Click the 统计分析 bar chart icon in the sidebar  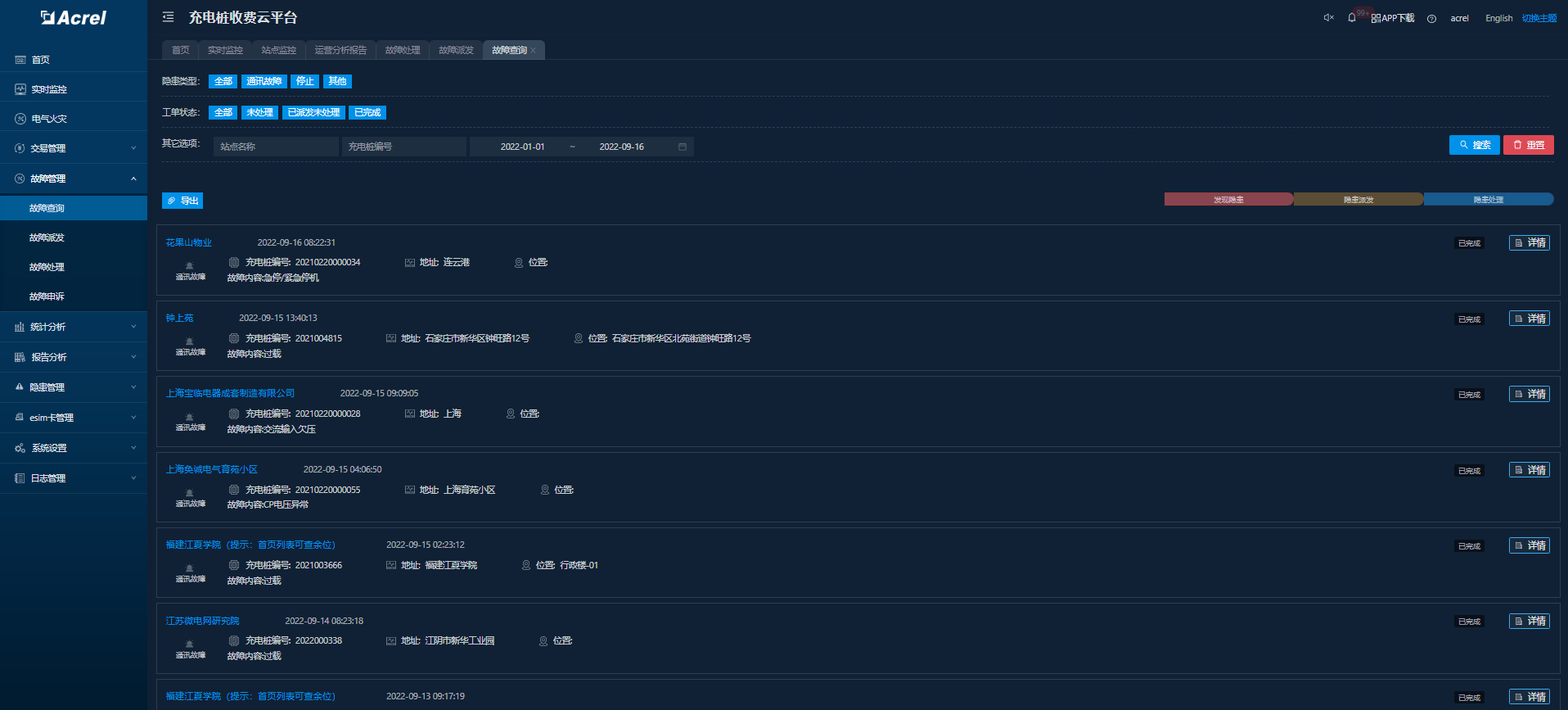20,327
